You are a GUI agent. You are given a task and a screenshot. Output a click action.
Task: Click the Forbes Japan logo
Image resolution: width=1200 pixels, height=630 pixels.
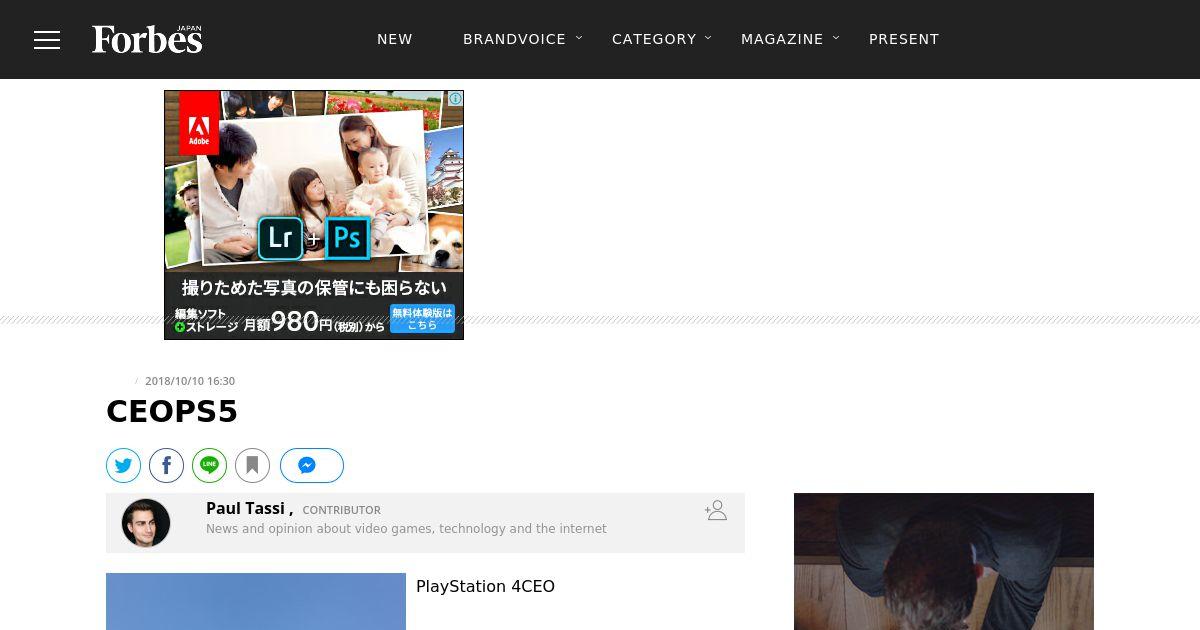click(x=147, y=39)
